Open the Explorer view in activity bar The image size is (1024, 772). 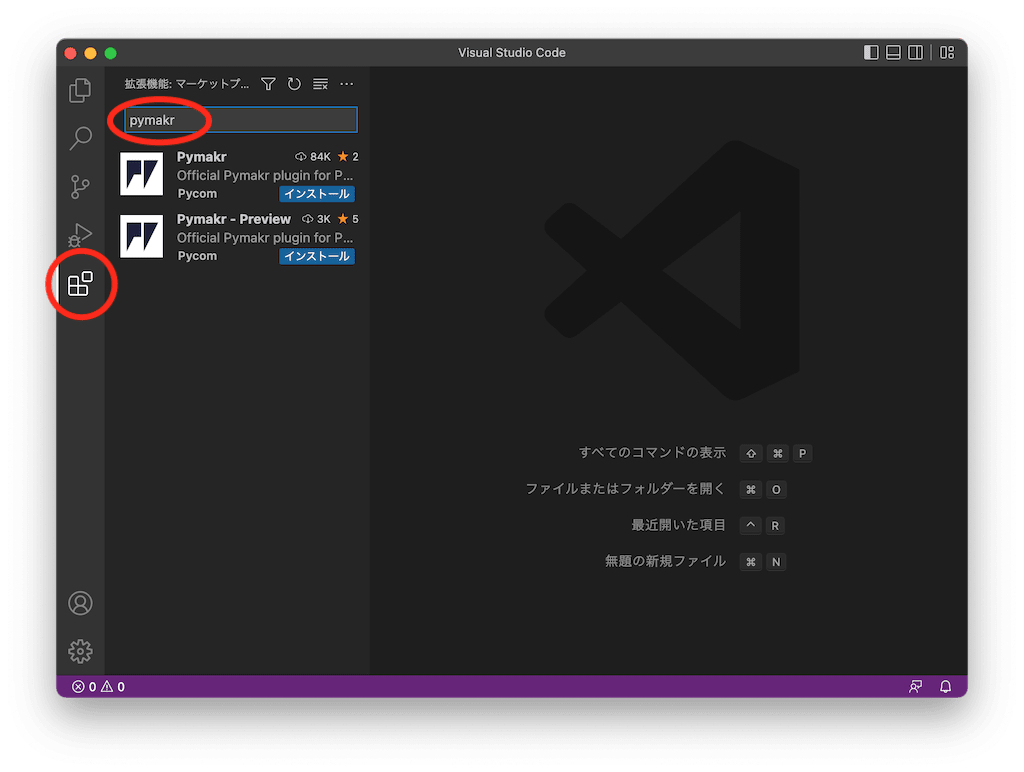tap(80, 90)
